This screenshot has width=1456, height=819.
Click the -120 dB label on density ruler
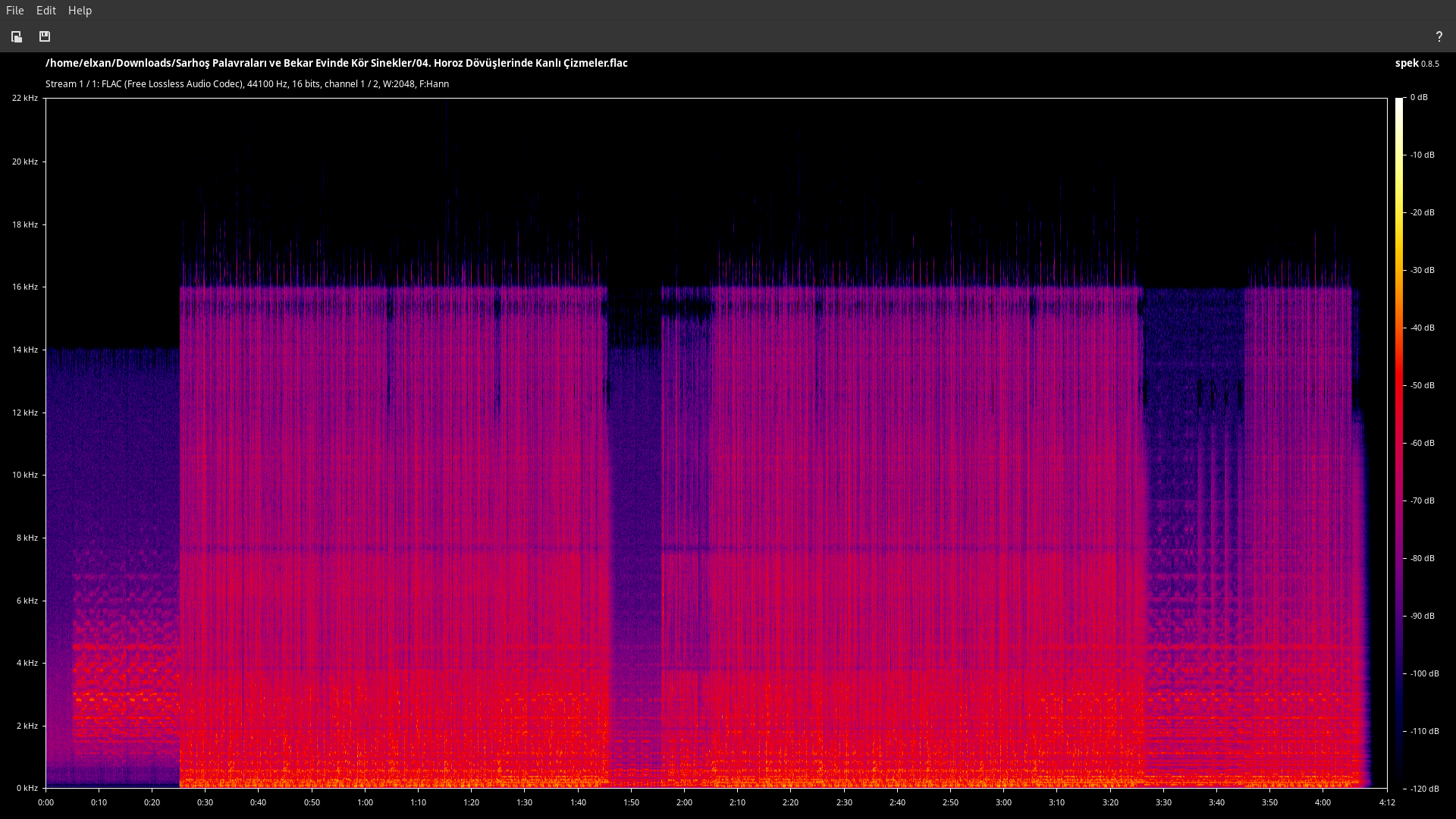[x=1424, y=789]
